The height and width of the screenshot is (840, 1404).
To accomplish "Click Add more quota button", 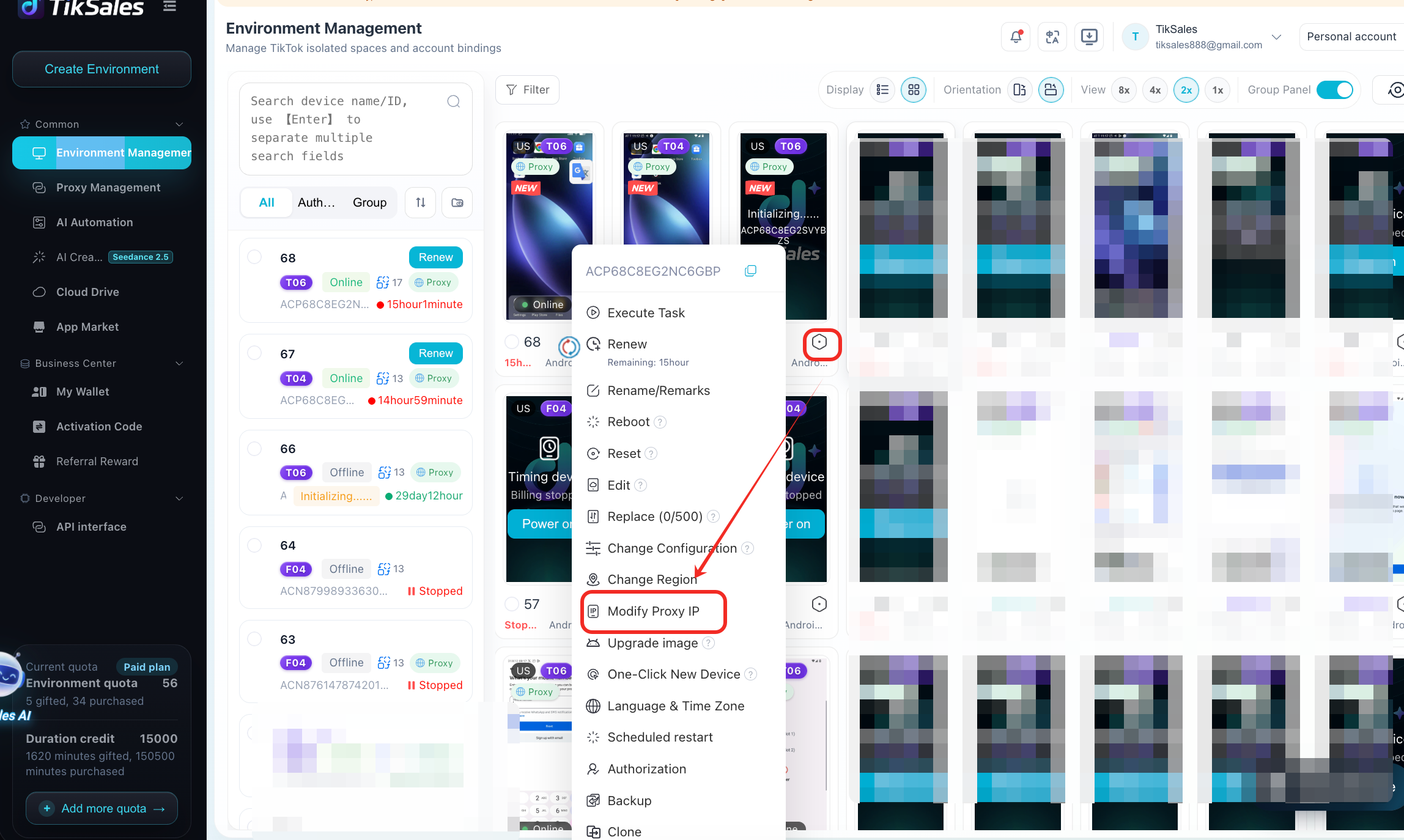I will coord(102,808).
